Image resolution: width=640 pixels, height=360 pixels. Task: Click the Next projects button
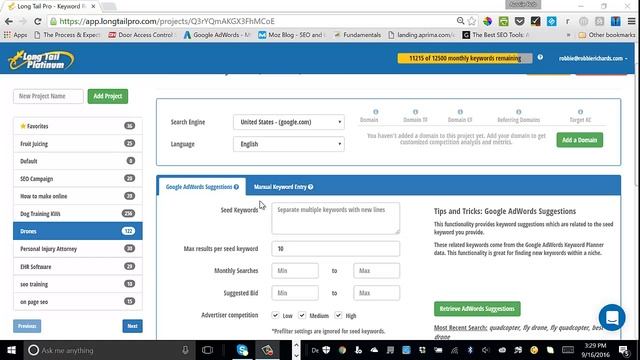(132, 326)
